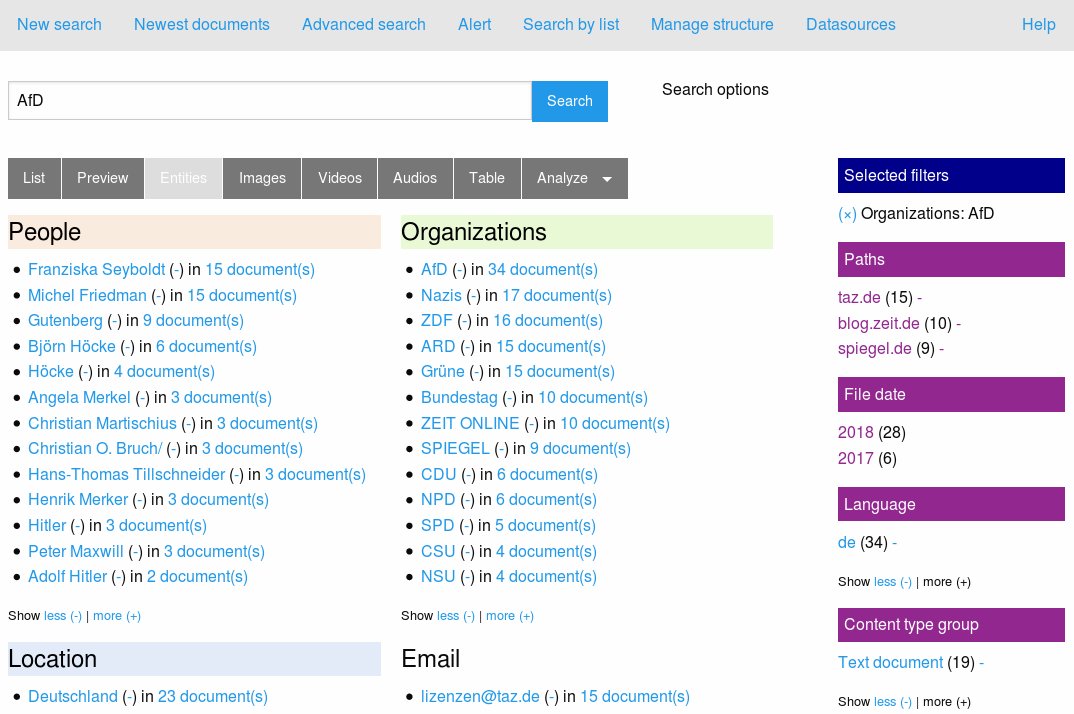The height and width of the screenshot is (714, 1074).
Task: Select organization Bundestag
Action: click(x=459, y=397)
